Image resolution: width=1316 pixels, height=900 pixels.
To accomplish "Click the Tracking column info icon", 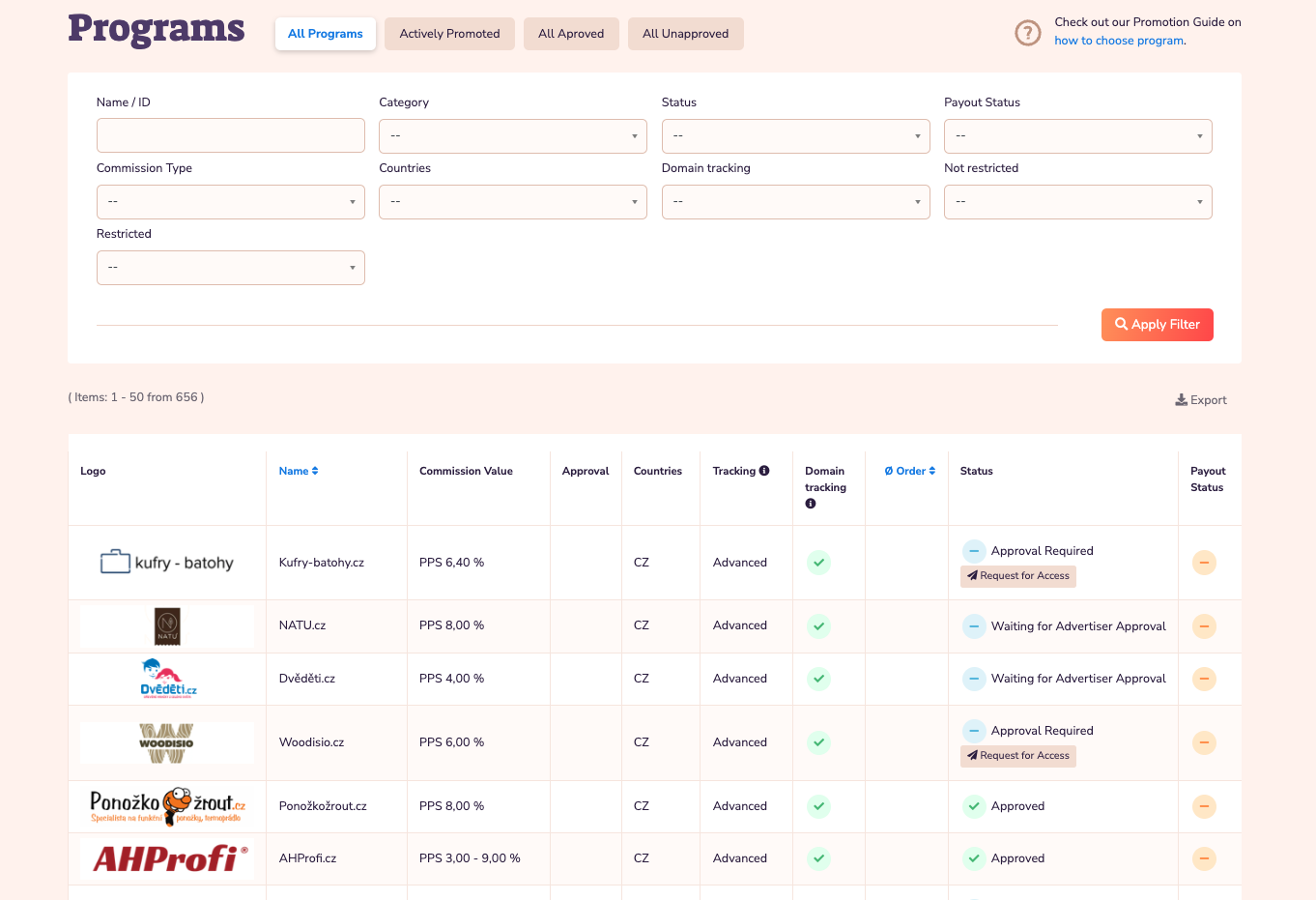I will (764, 471).
